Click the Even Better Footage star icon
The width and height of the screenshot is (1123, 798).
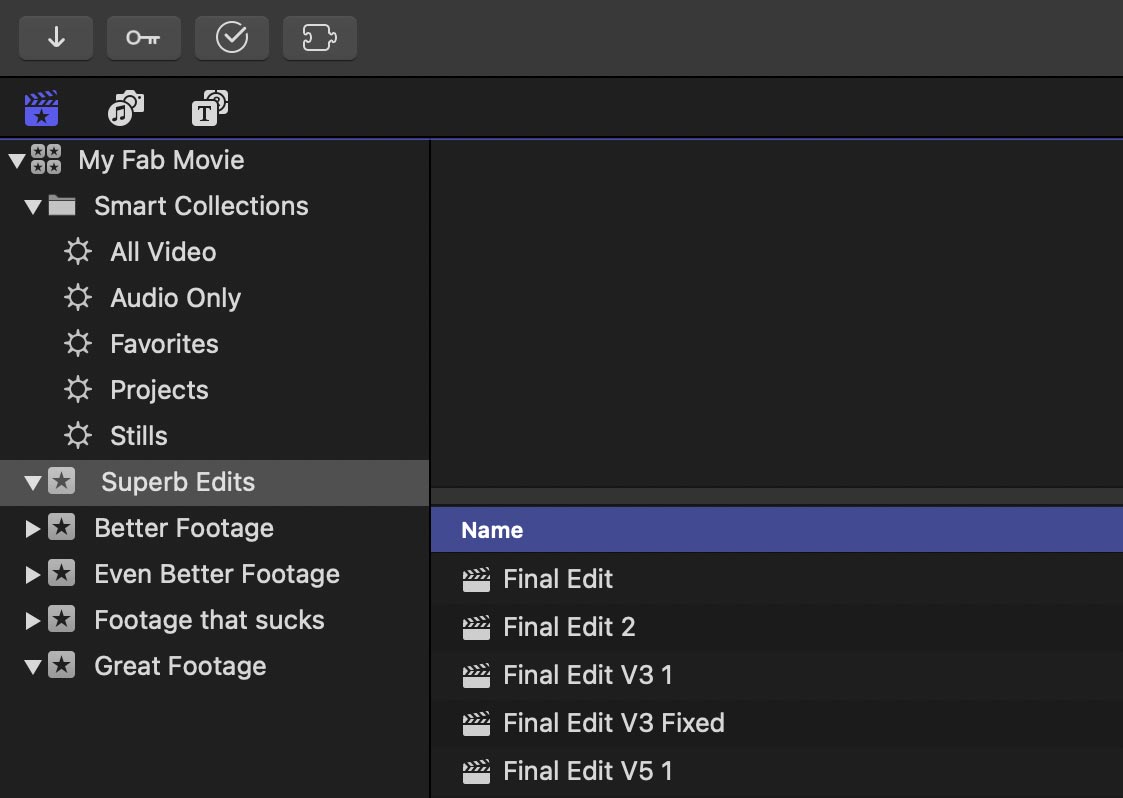pos(62,573)
